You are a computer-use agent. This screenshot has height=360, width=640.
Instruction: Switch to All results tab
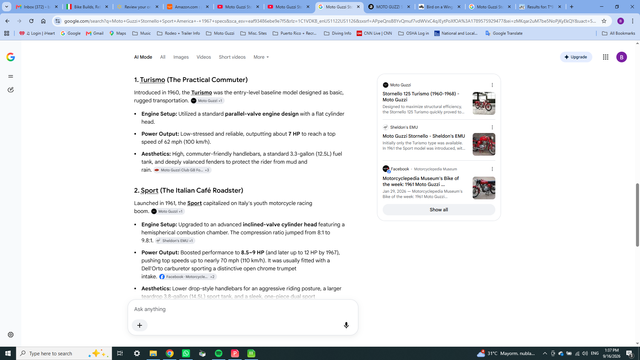click(162, 57)
